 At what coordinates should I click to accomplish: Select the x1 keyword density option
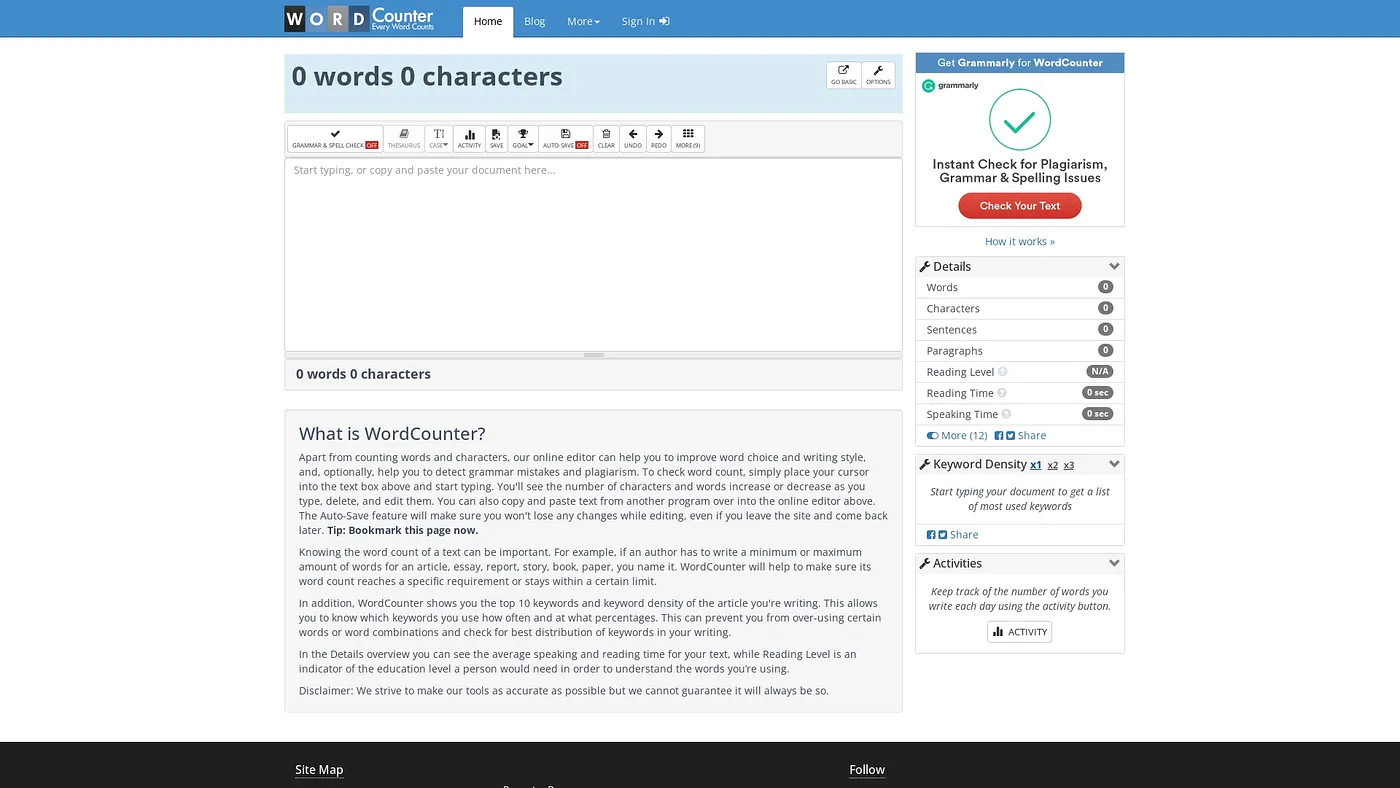coord(1036,465)
